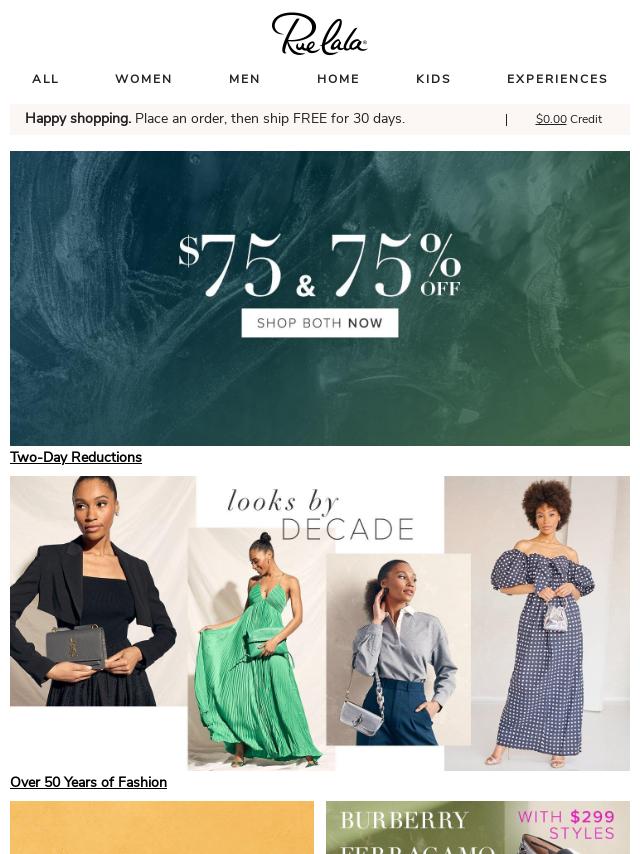Click the Rue La La logo
This screenshot has height=854, width=640.
319,34
